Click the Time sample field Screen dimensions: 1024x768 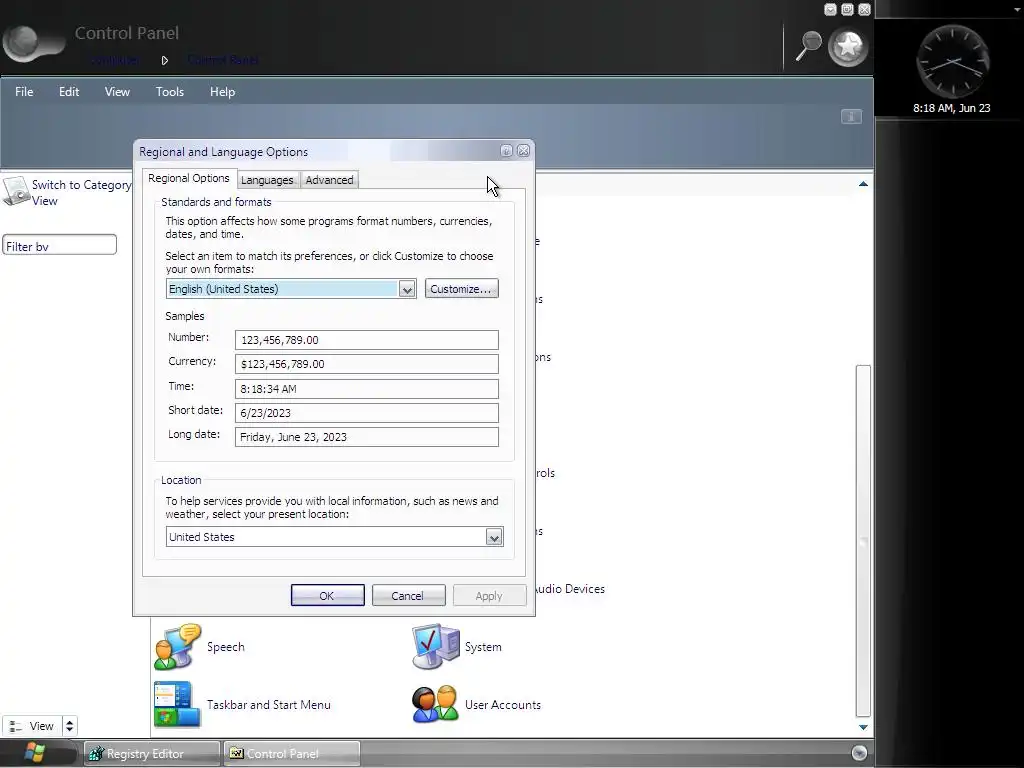[x=366, y=389]
